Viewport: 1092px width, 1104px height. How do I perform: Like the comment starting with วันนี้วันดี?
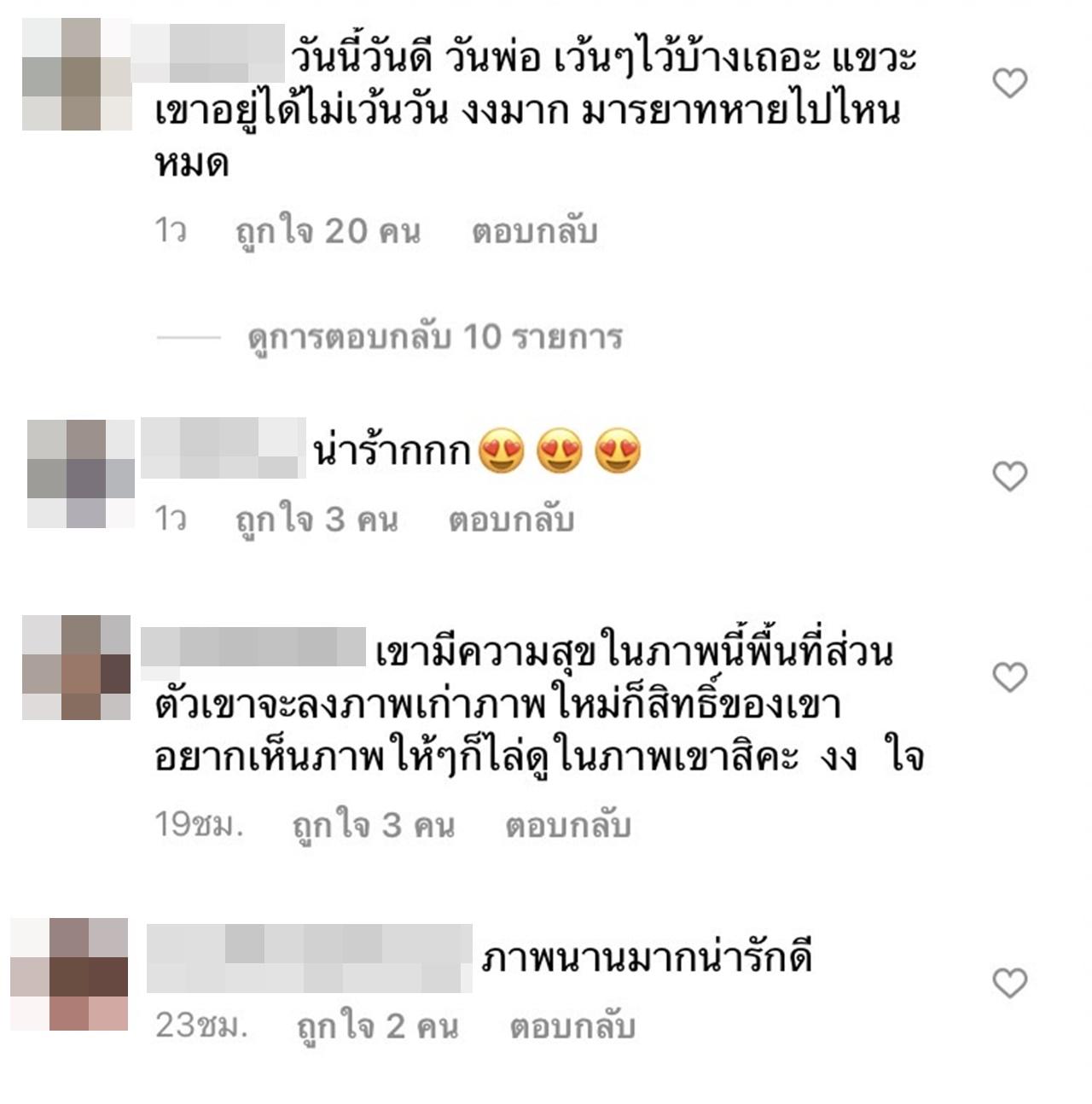click(1010, 83)
